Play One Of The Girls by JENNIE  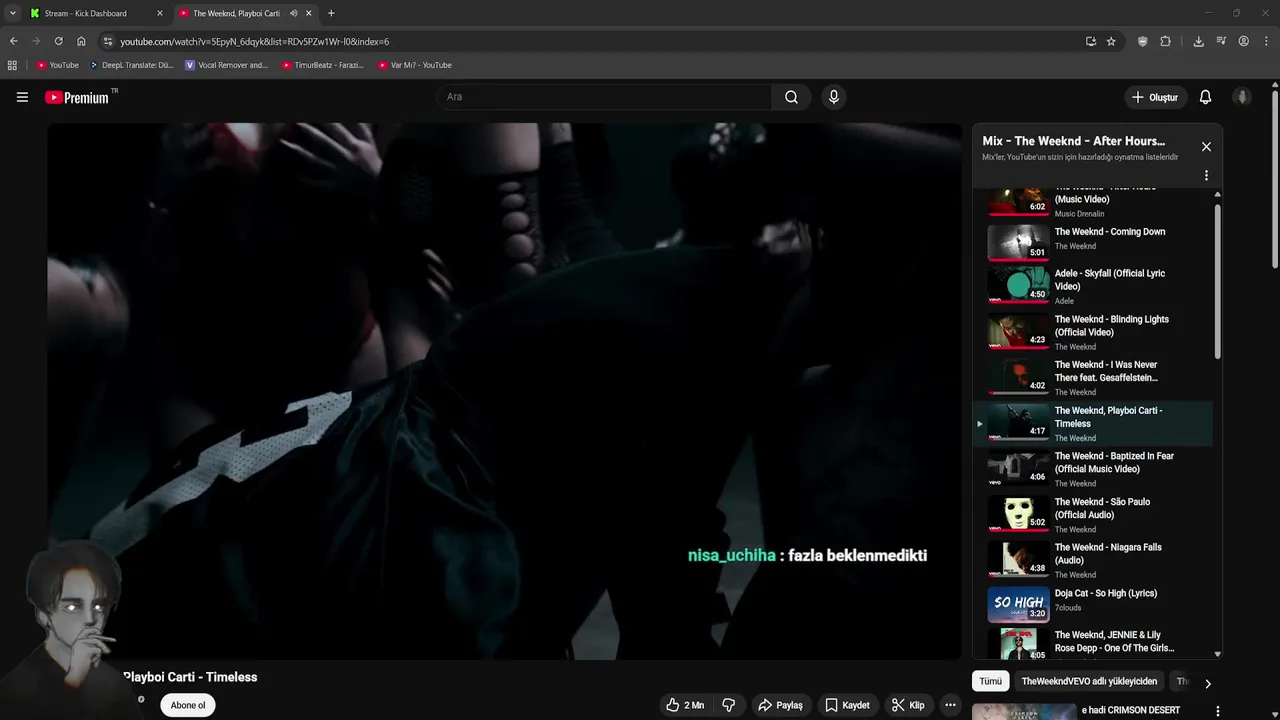pyautogui.click(x=1095, y=644)
